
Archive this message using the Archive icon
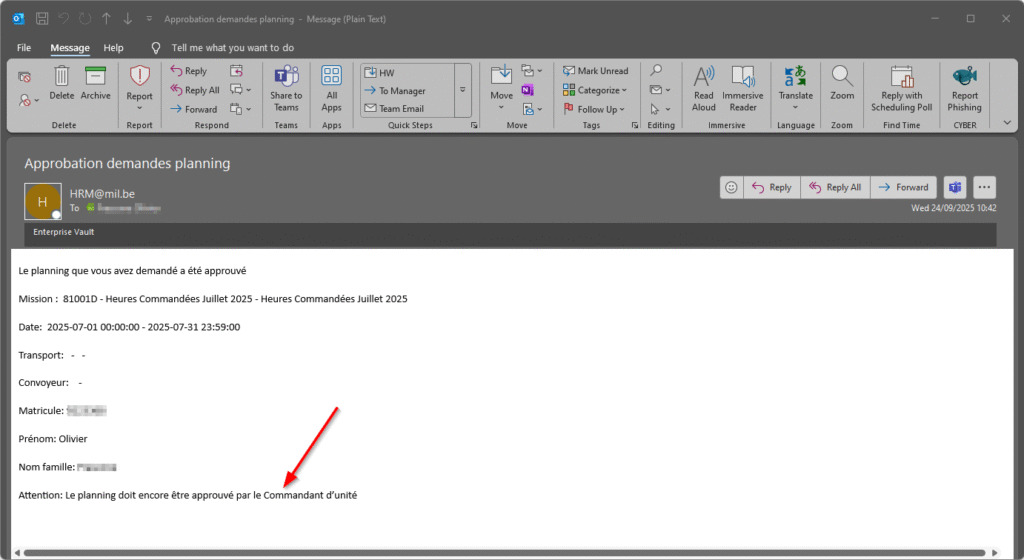(x=95, y=79)
